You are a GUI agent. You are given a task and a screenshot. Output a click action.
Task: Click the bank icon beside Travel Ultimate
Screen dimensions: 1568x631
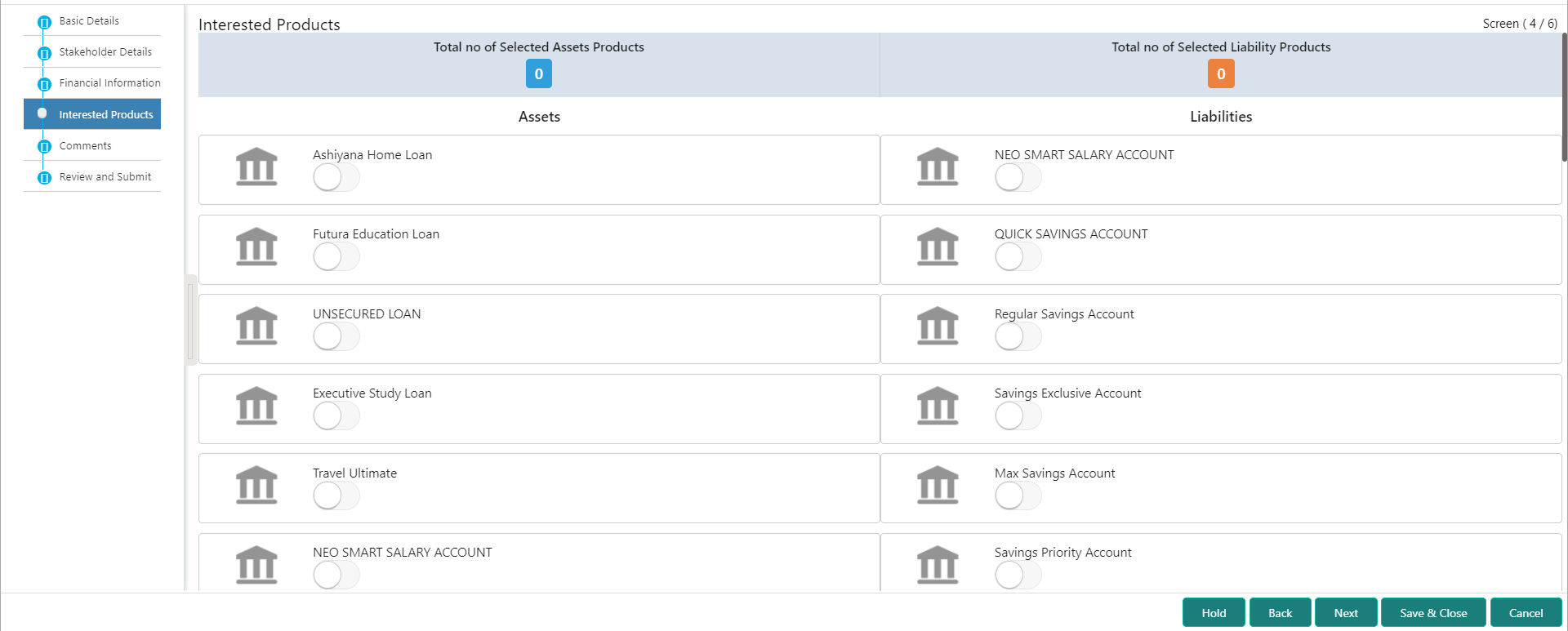tap(256, 485)
